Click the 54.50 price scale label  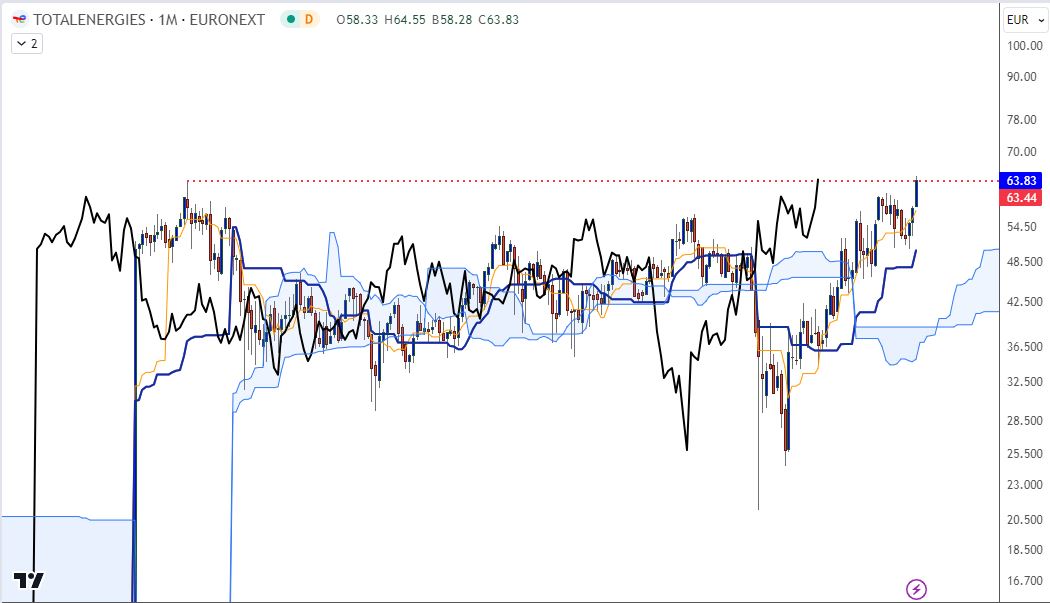[x=1022, y=226]
